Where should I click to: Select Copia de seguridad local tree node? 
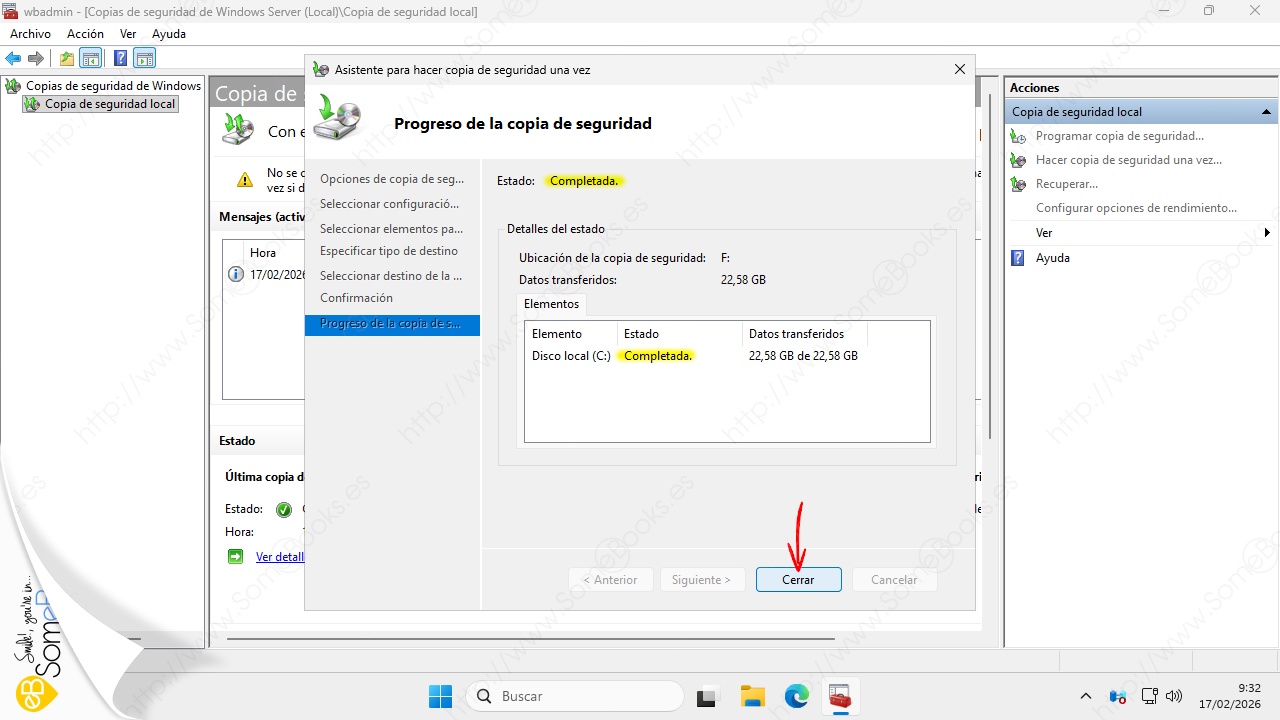[x=110, y=104]
